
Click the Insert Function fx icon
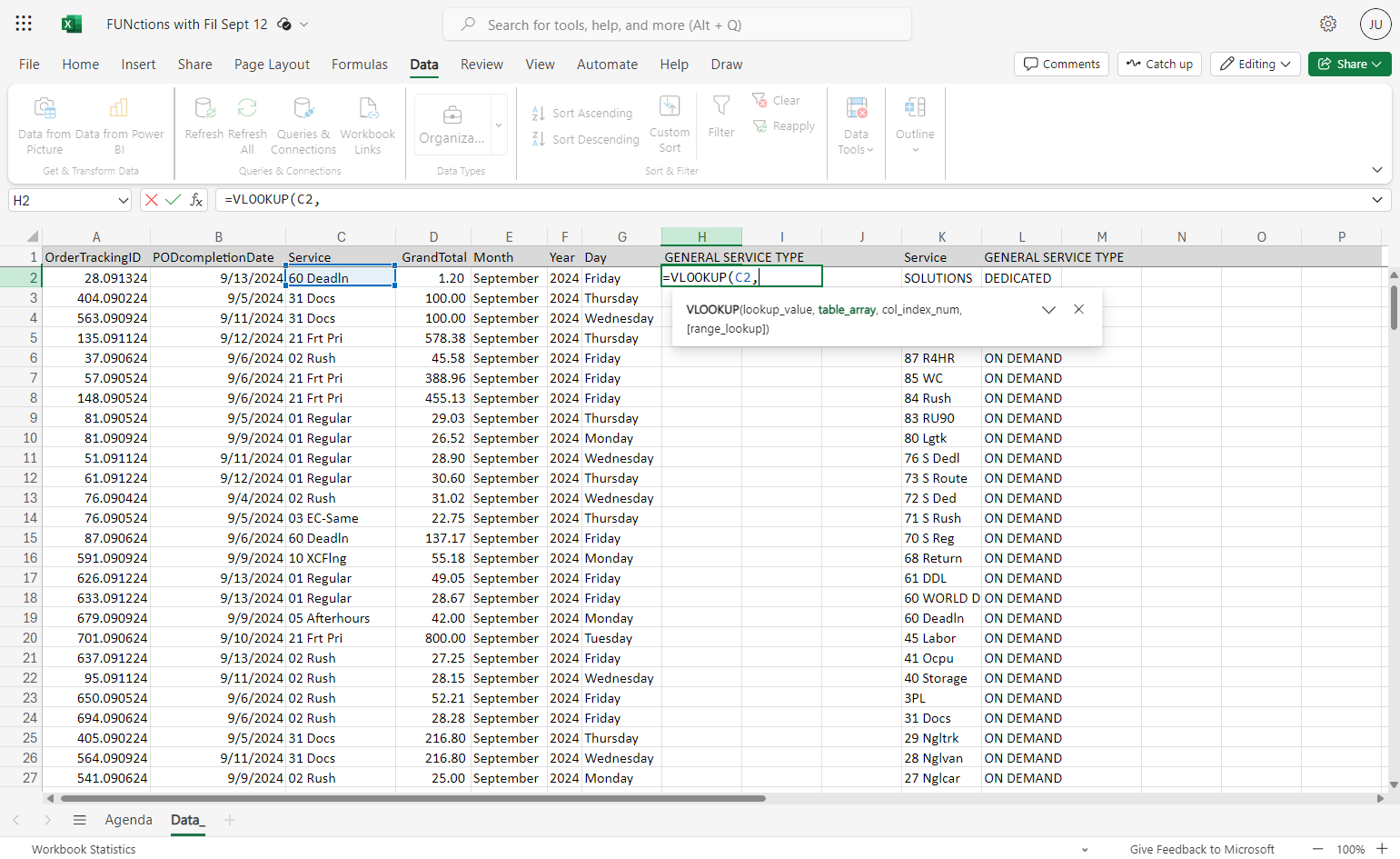point(195,200)
